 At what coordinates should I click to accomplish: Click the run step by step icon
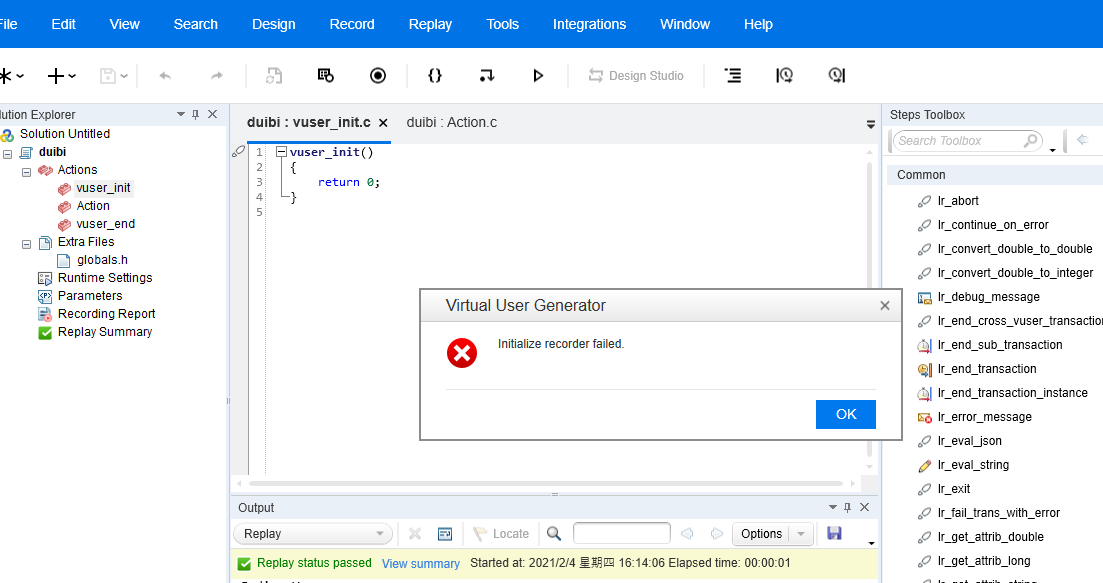[x=486, y=75]
